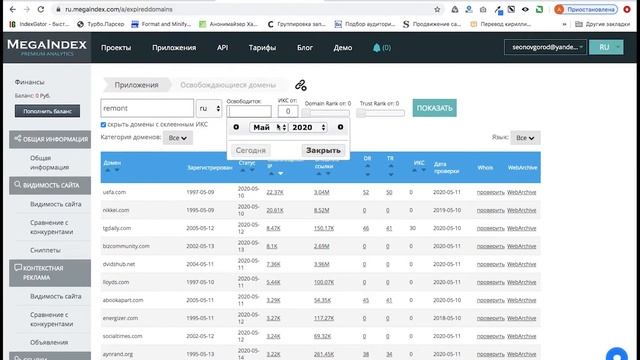Sort Домен column ascending arrow

(108, 170)
